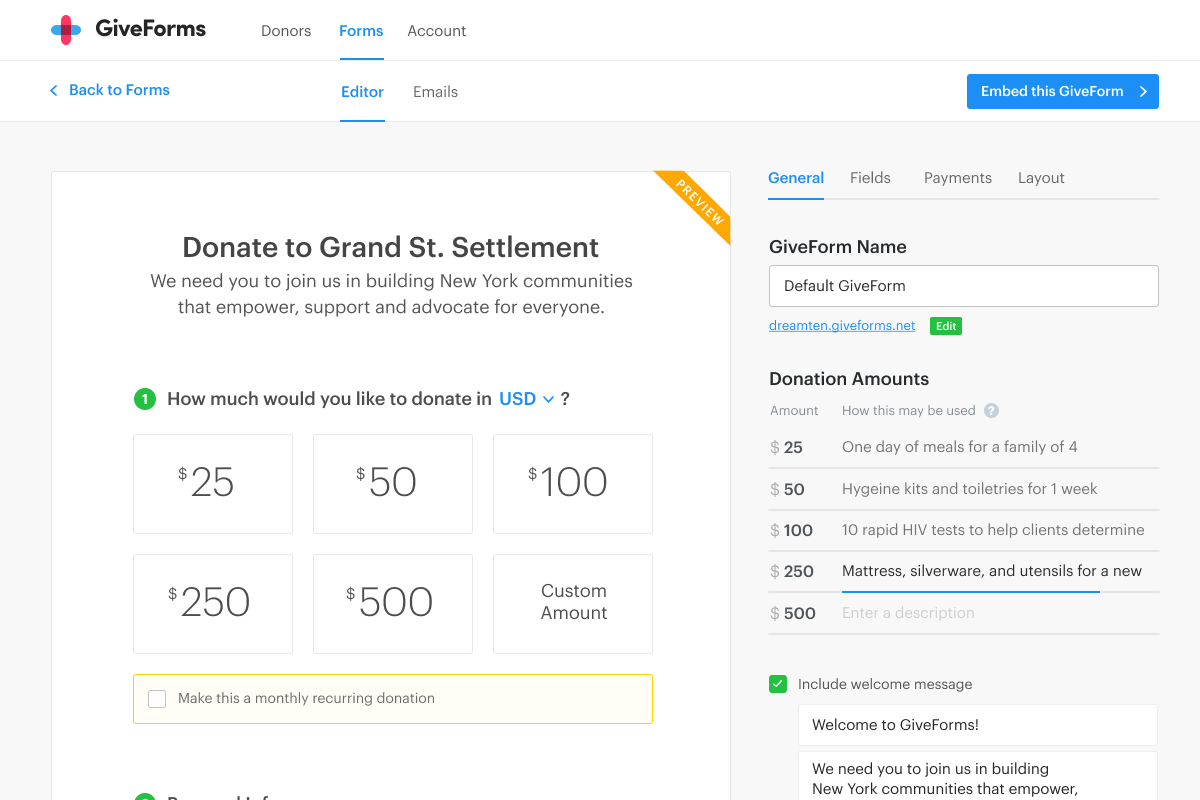Click the $100 '10 rapid HIV tests' description
The height and width of the screenshot is (800, 1200).
click(1000, 530)
